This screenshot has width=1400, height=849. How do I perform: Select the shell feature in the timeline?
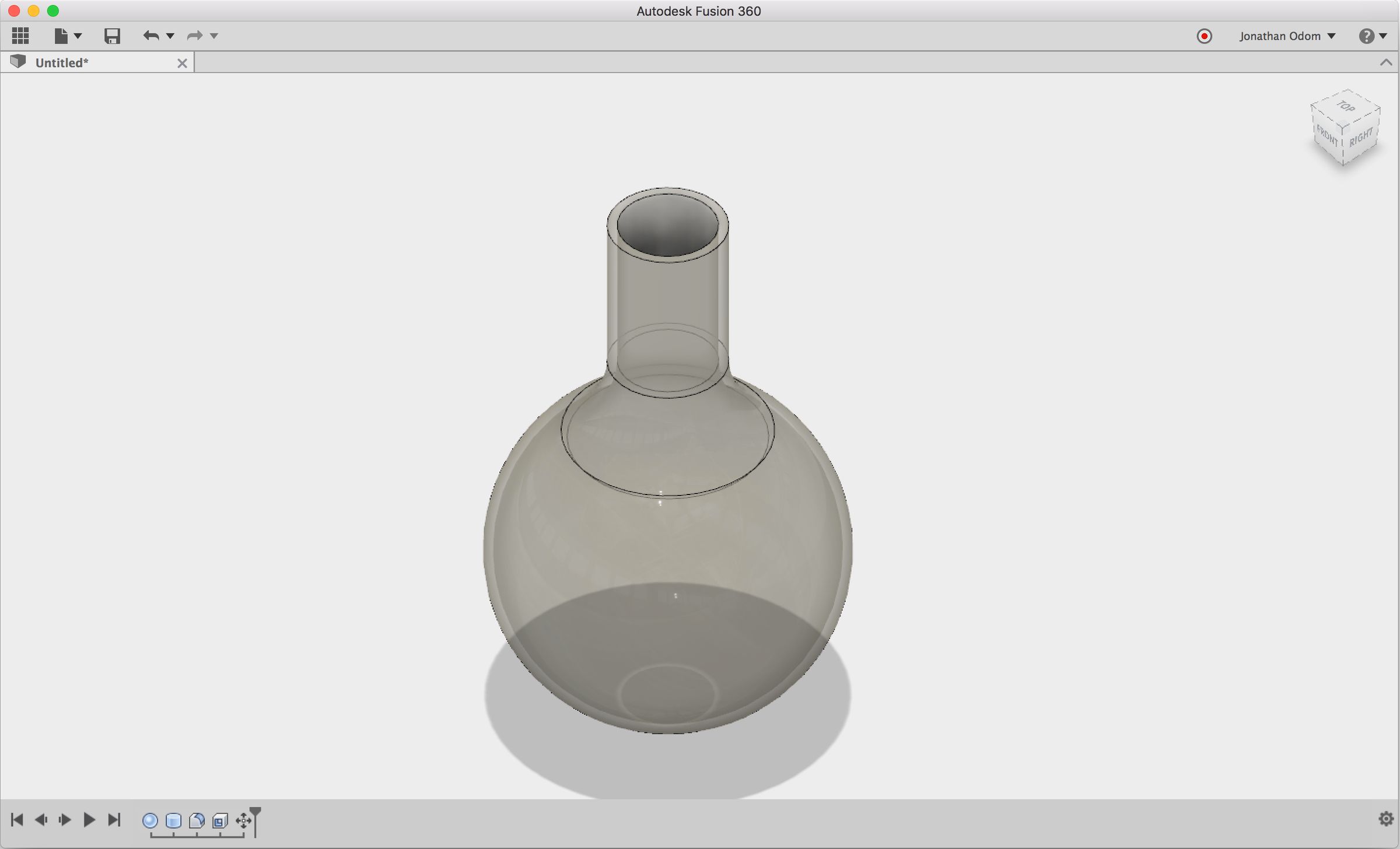pyautogui.click(x=220, y=820)
